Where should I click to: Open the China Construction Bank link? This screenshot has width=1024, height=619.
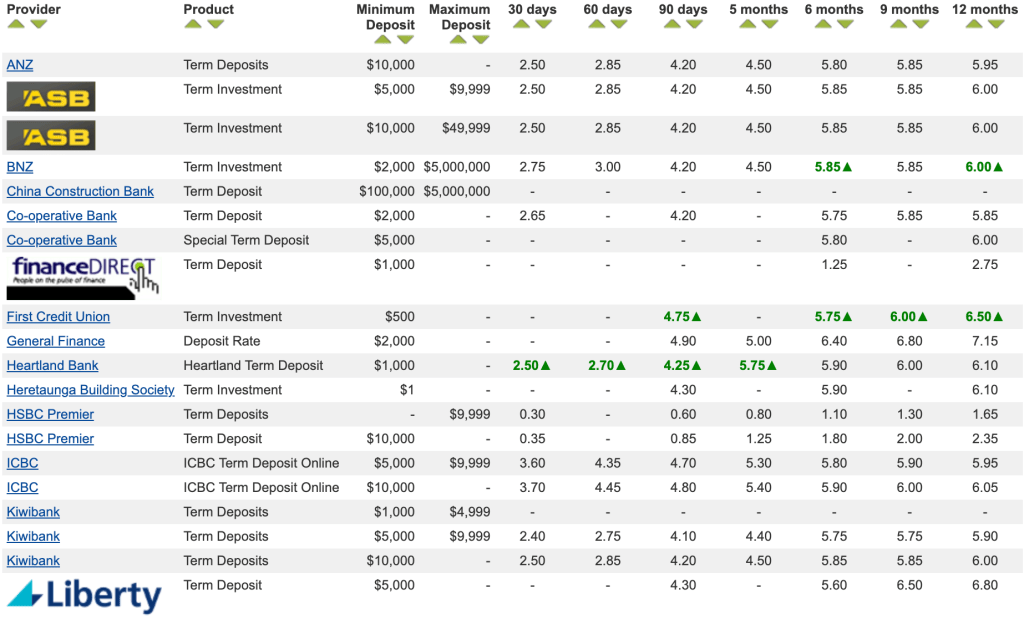[80, 191]
